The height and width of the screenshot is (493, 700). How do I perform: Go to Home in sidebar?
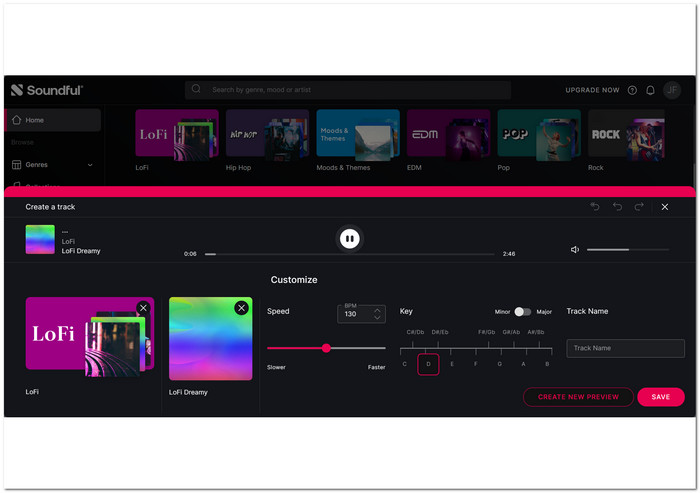[53, 120]
